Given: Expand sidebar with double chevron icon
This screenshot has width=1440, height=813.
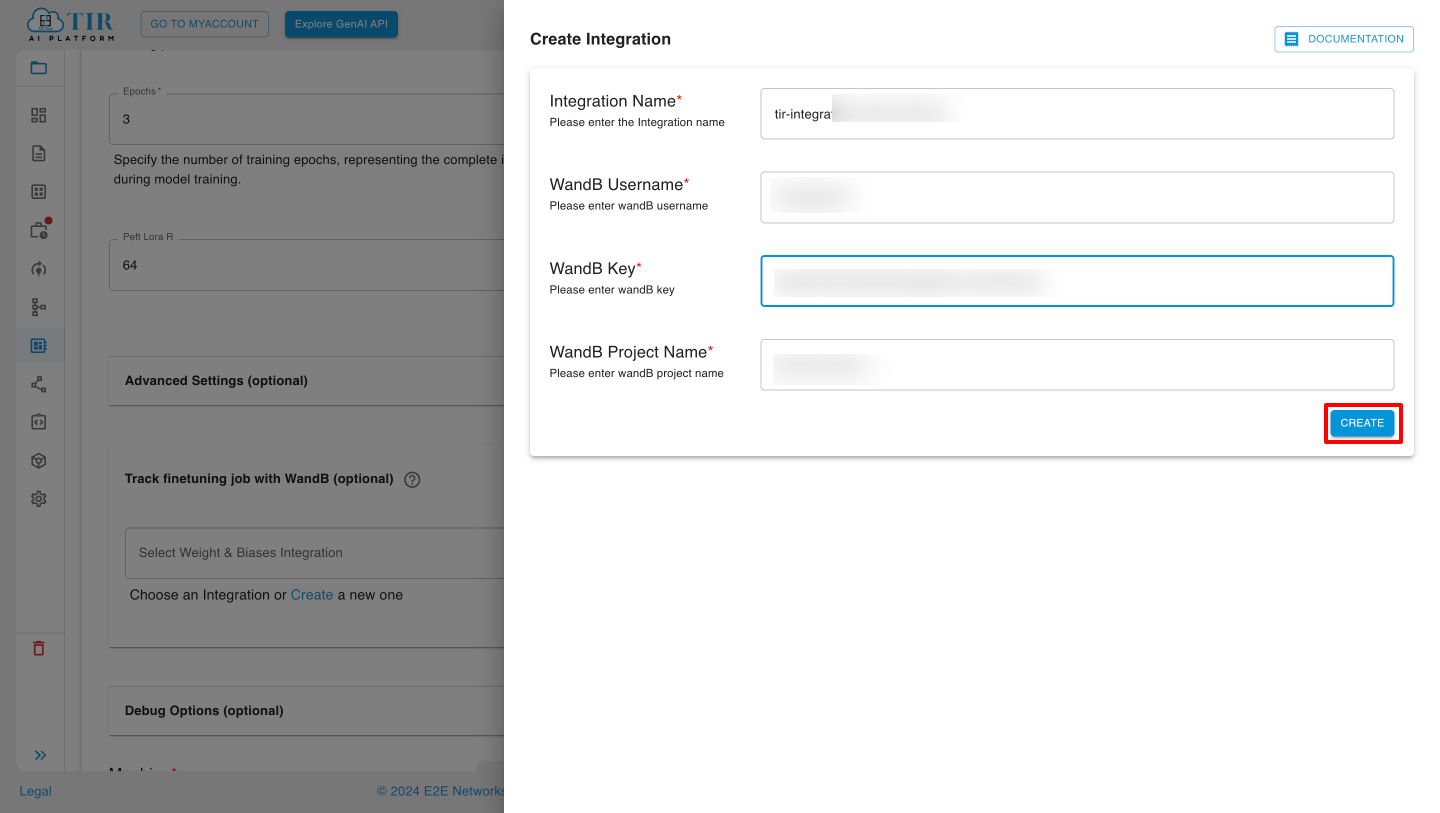Looking at the screenshot, I should point(41,755).
